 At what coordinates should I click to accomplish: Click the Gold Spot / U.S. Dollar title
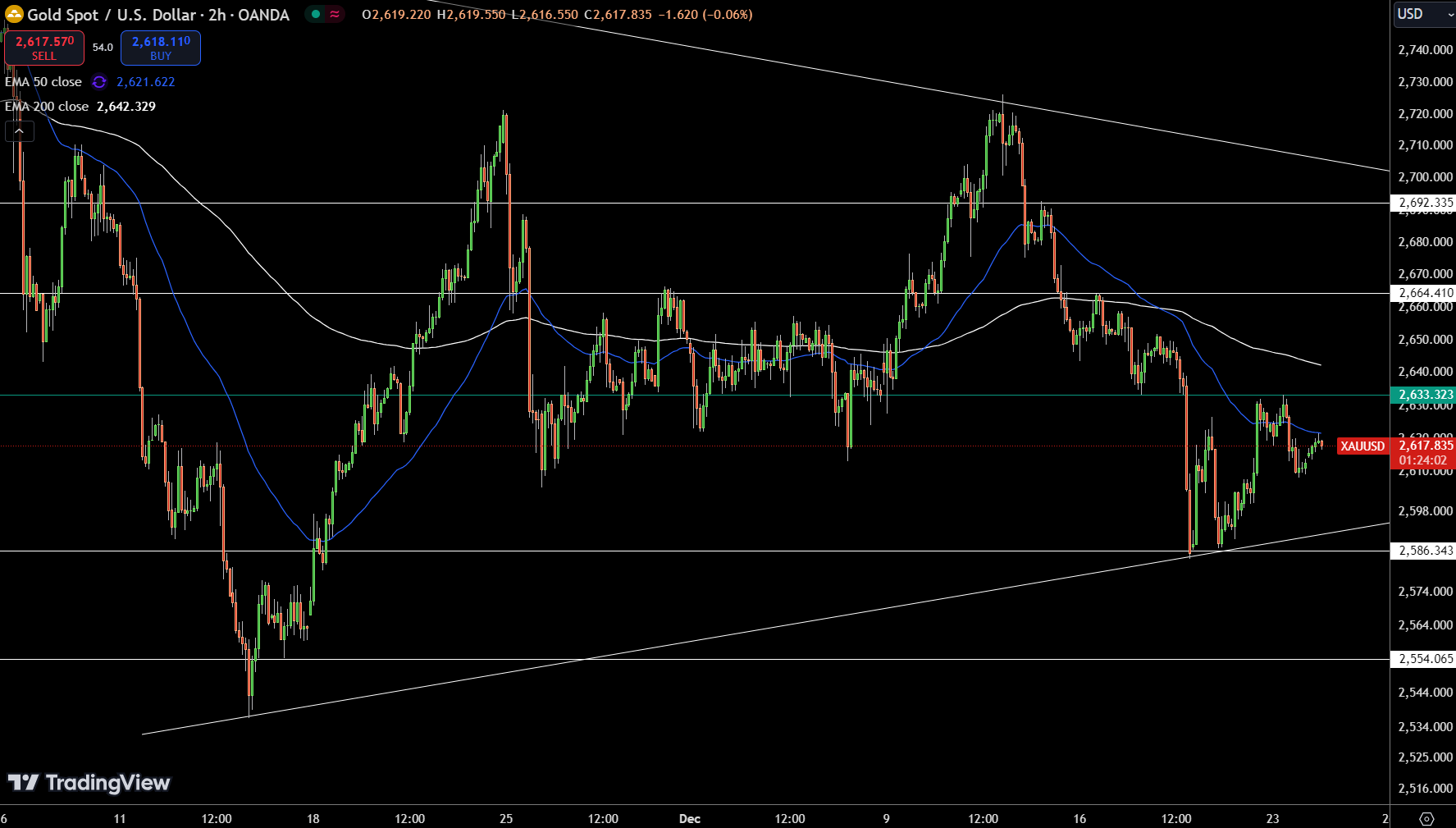click(x=157, y=15)
